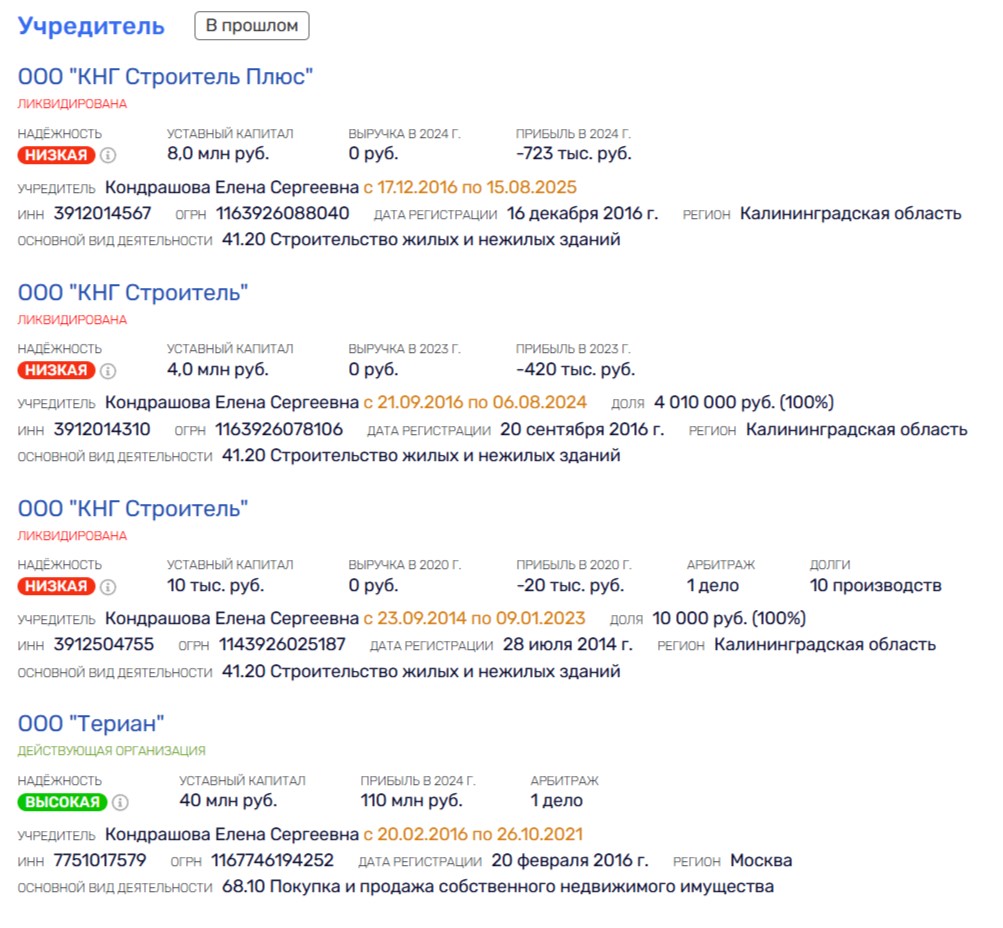Open КНГ Строитель registered 28 июля 2014
This screenshot has width=1003, height=928.
(x=133, y=509)
